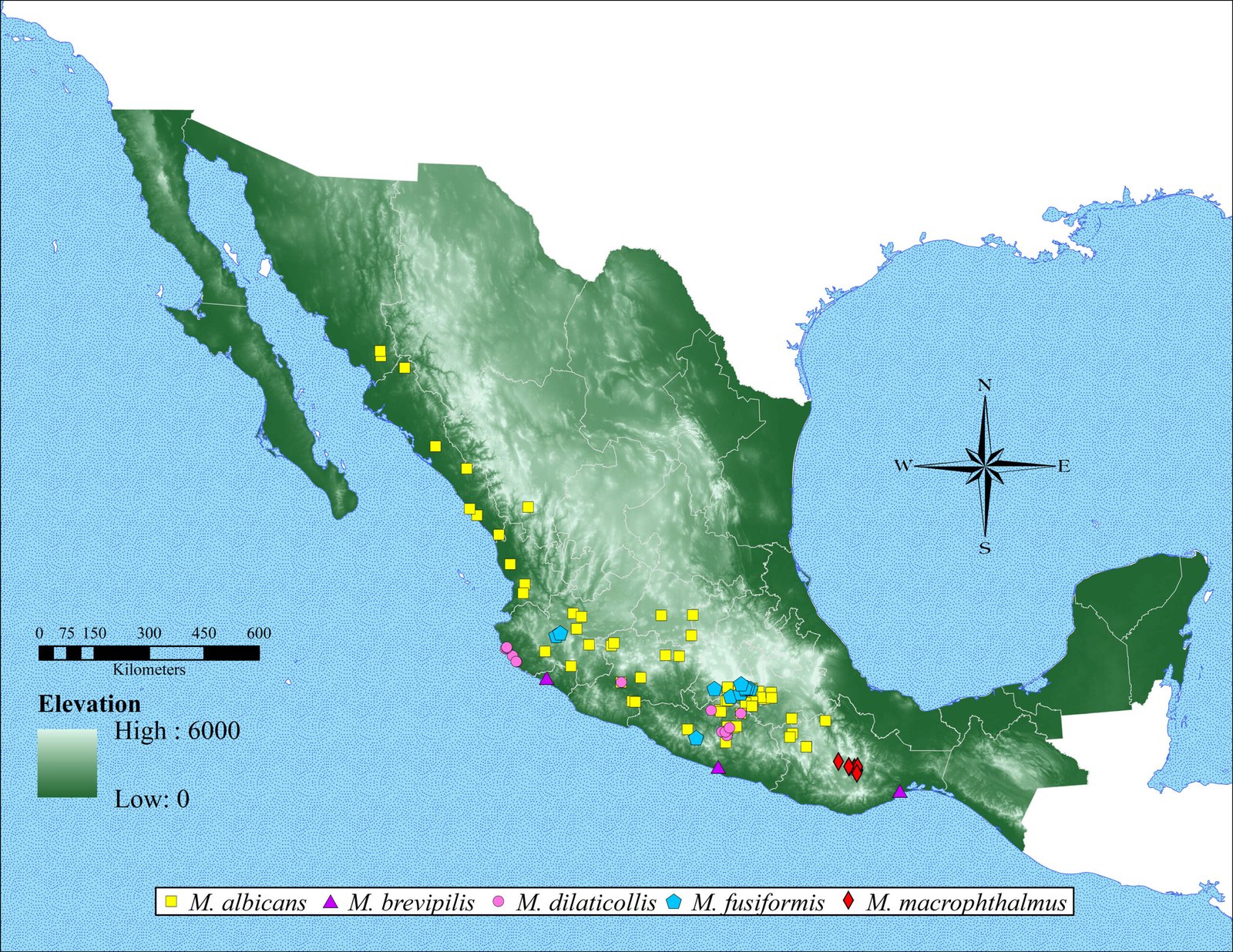The height and width of the screenshot is (952, 1233).
Task: Click the westernmost purple triangle map marker
Action: click(x=546, y=679)
